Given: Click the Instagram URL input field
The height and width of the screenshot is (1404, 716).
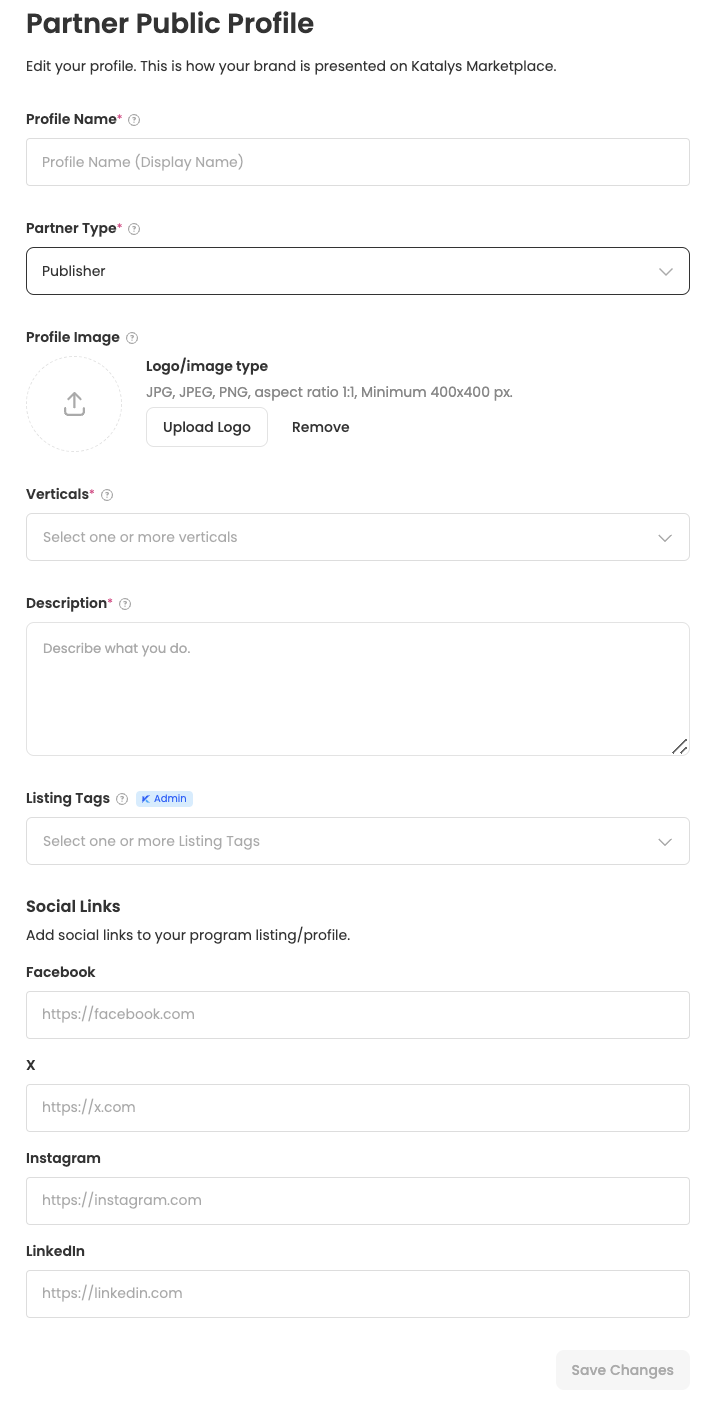Looking at the screenshot, I should 357,1200.
